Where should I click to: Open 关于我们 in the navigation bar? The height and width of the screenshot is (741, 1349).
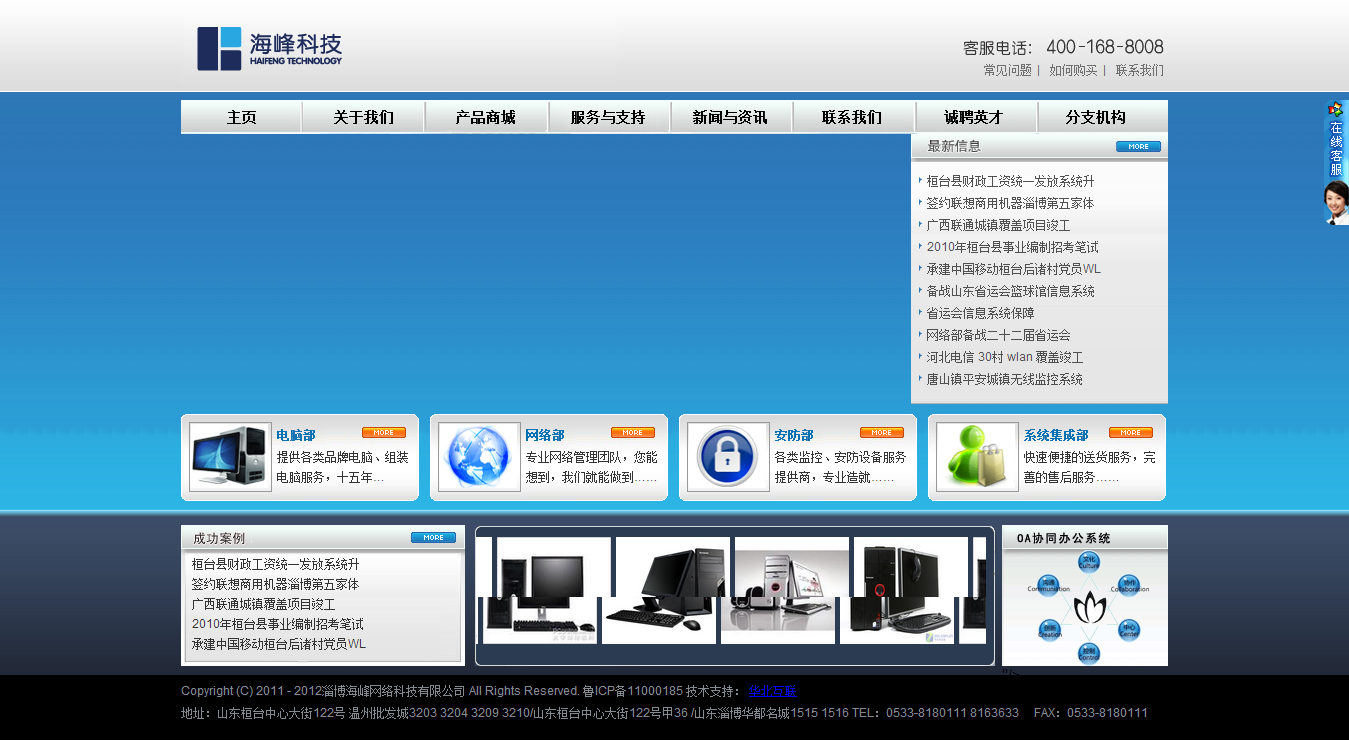pos(363,117)
